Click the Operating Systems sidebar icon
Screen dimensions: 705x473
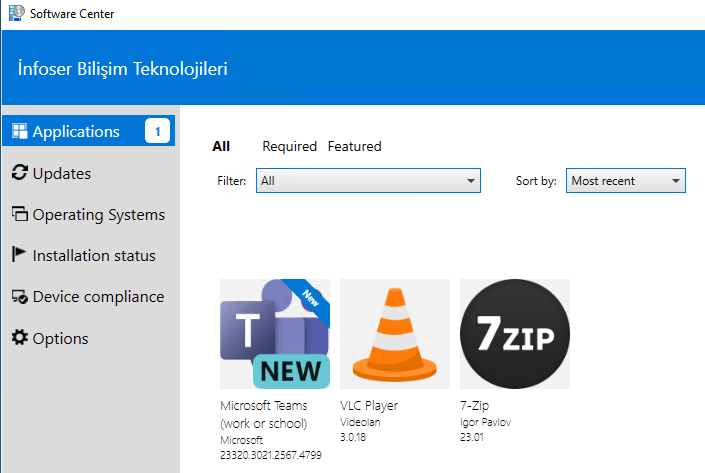(x=19, y=215)
